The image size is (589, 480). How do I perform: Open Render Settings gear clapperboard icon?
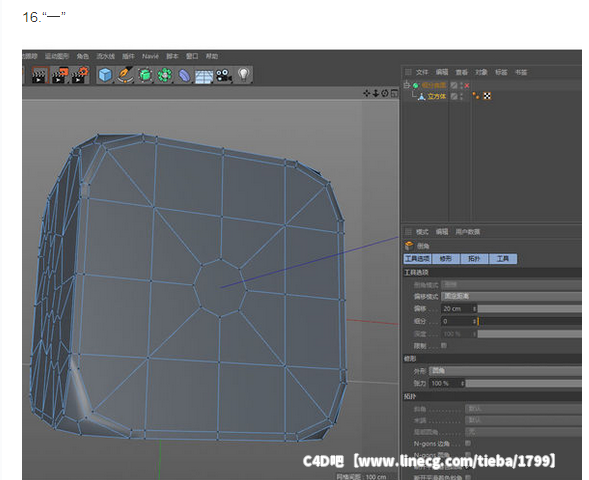click(x=80, y=75)
